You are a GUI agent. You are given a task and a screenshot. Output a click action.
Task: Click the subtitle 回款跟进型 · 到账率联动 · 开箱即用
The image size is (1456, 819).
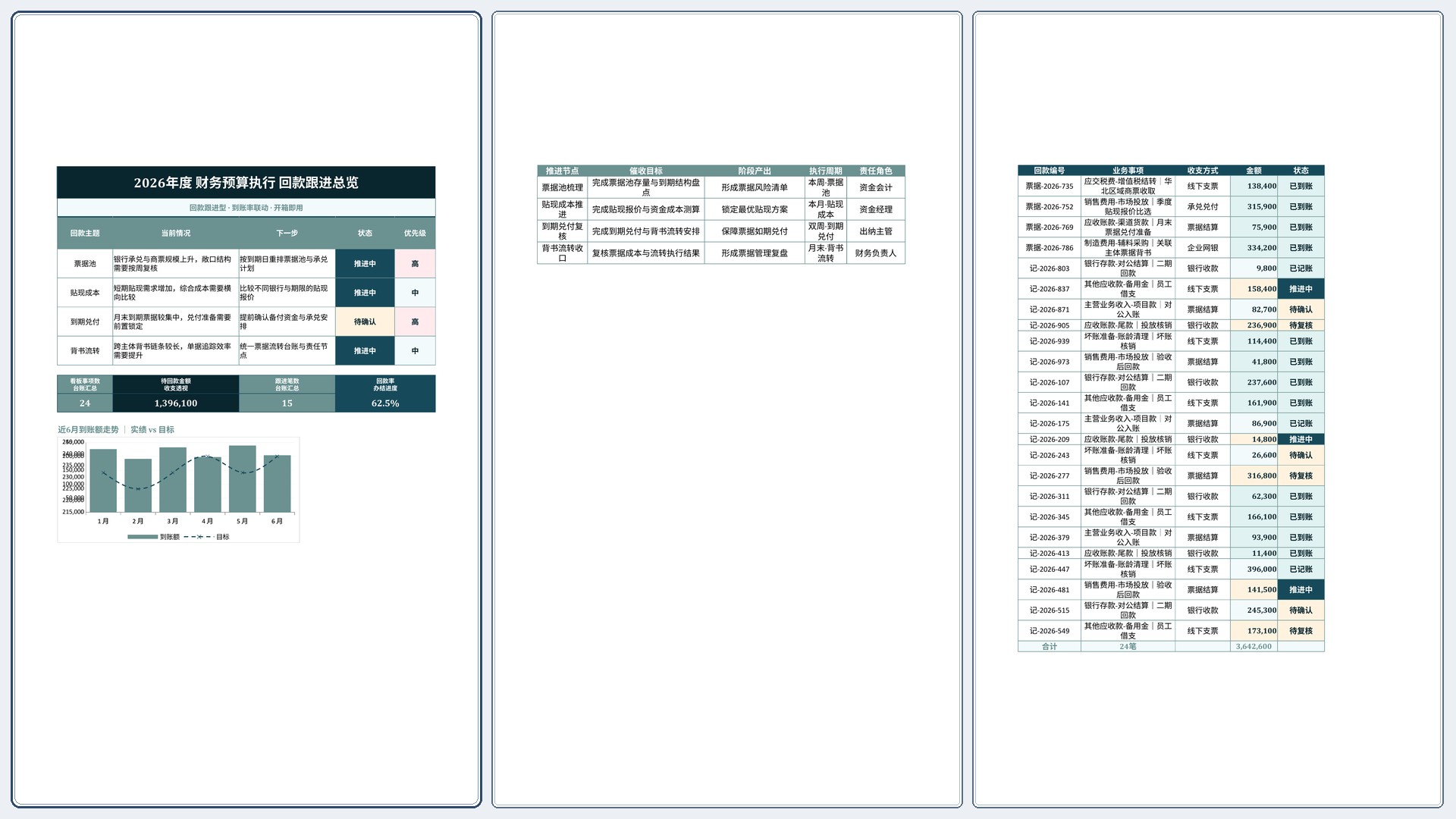click(x=246, y=208)
